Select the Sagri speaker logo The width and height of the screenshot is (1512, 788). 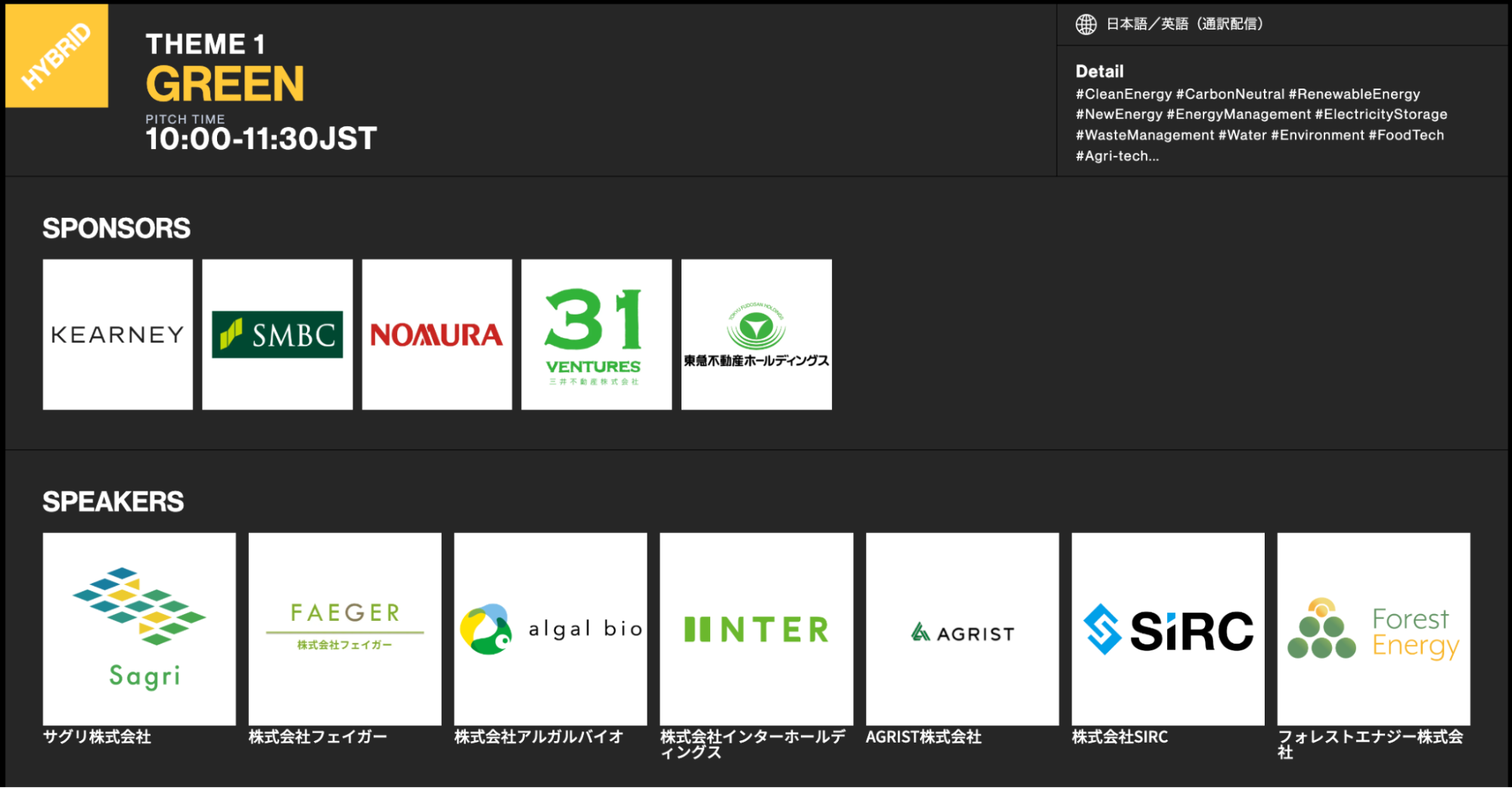point(139,629)
